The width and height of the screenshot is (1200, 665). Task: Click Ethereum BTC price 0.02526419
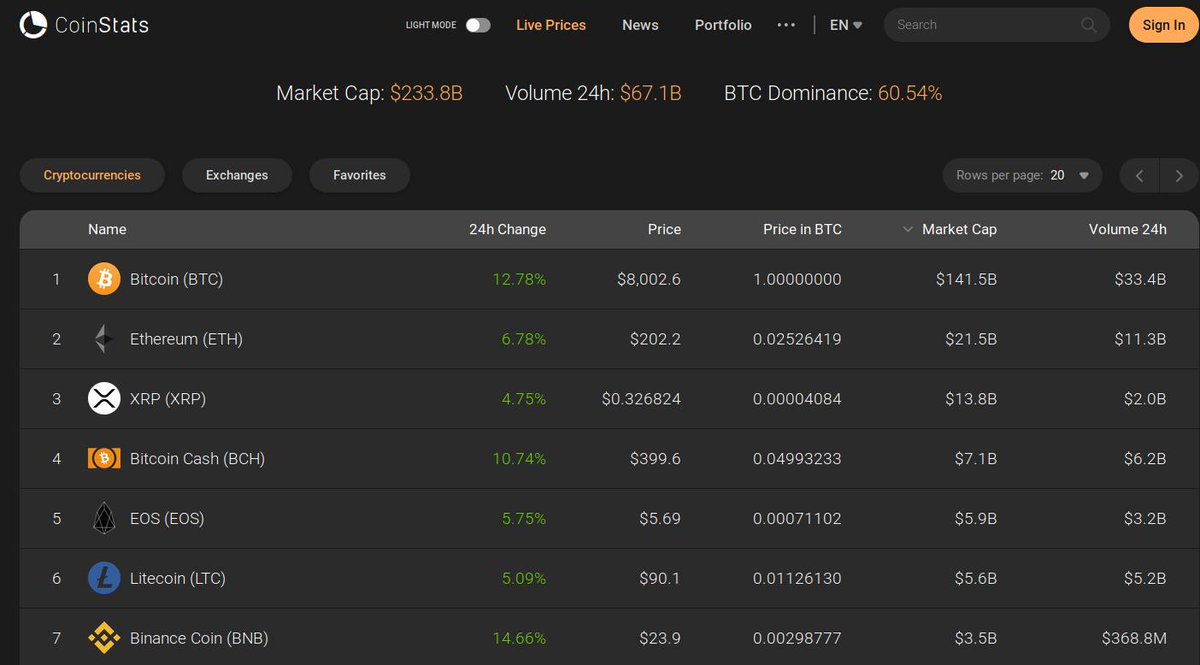(797, 339)
